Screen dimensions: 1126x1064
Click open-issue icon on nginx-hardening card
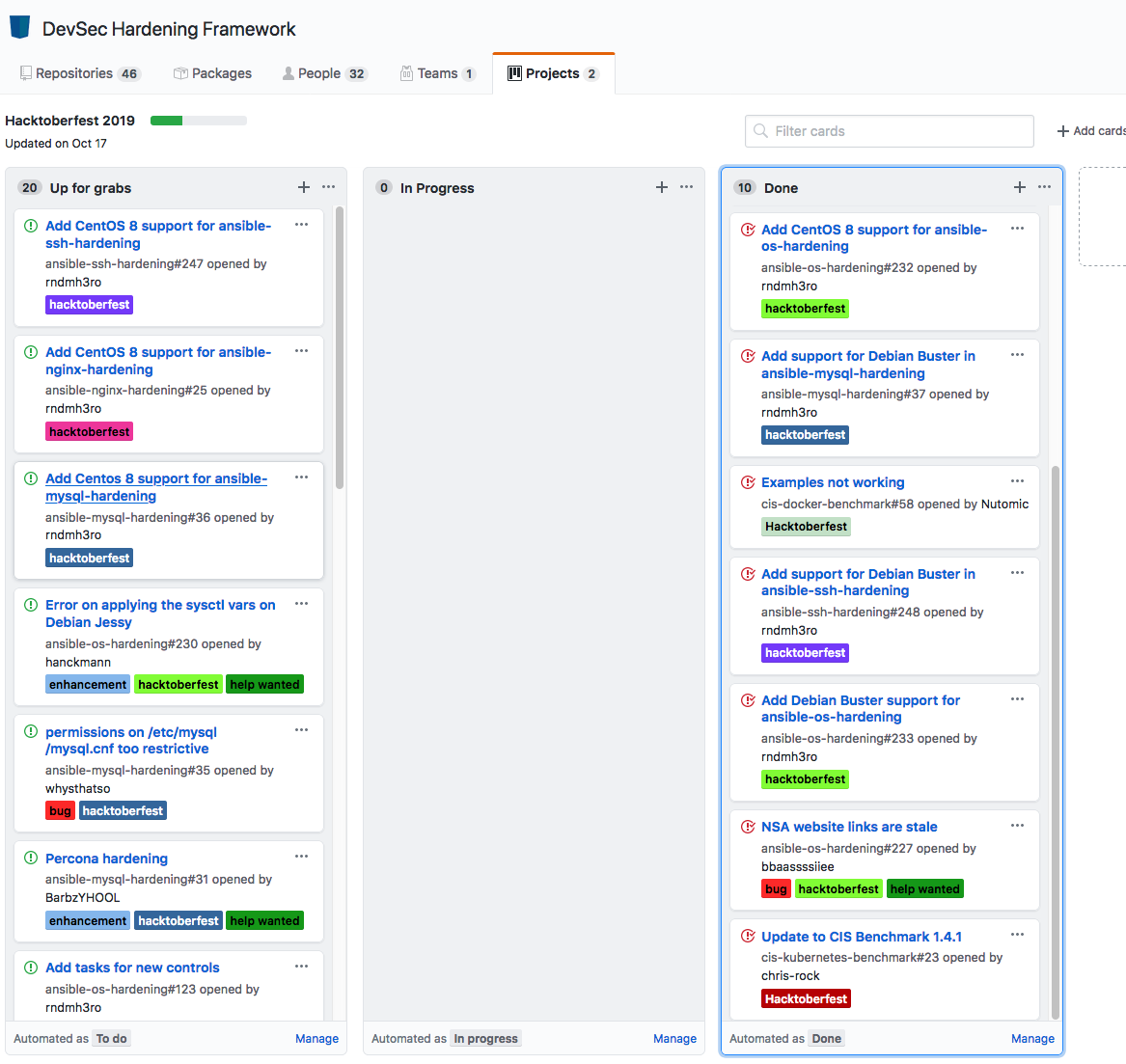(31, 352)
